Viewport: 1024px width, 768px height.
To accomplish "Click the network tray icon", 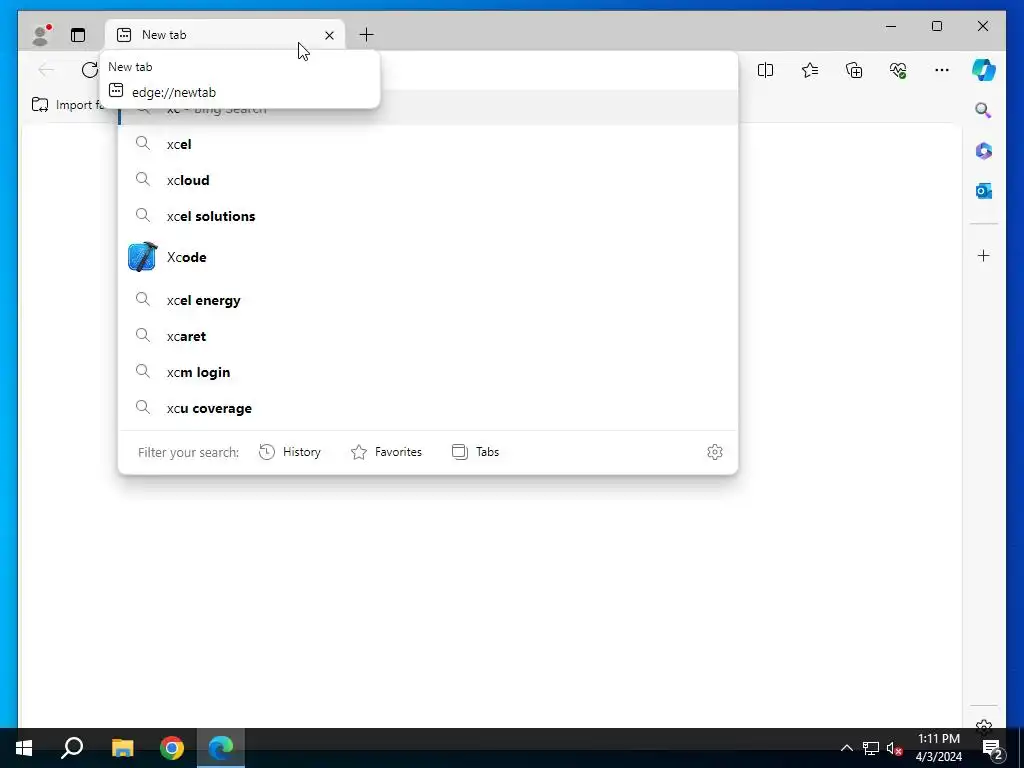I will click(x=871, y=748).
